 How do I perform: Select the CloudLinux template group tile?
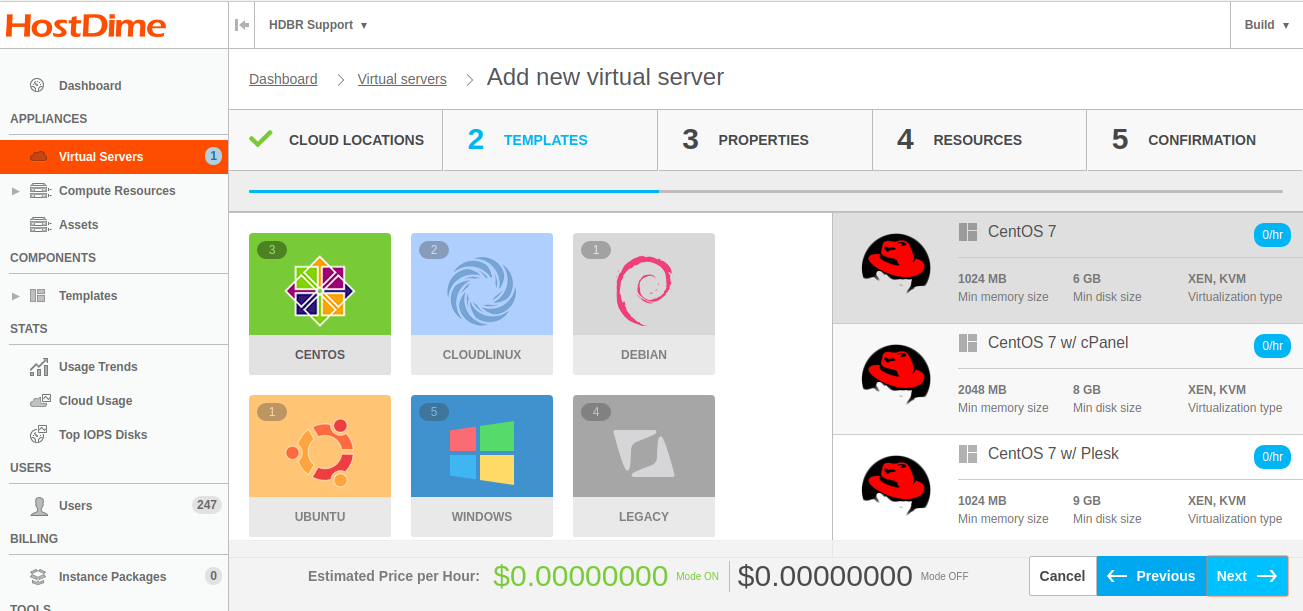tap(482, 304)
